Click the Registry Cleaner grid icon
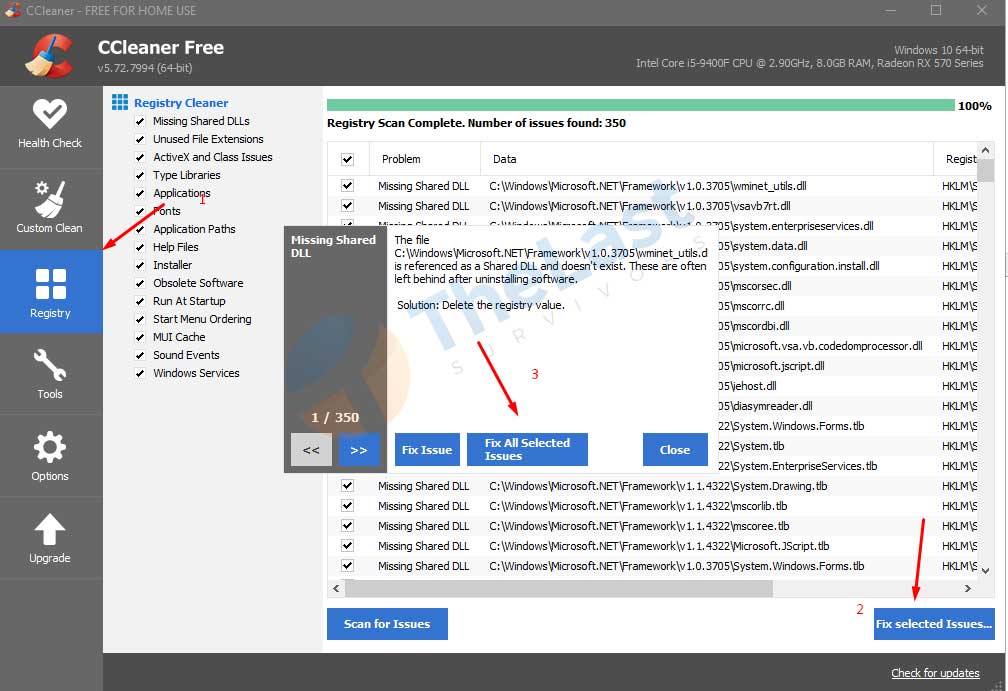The height and width of the screenshot is (691, 1008). [119, 101]
